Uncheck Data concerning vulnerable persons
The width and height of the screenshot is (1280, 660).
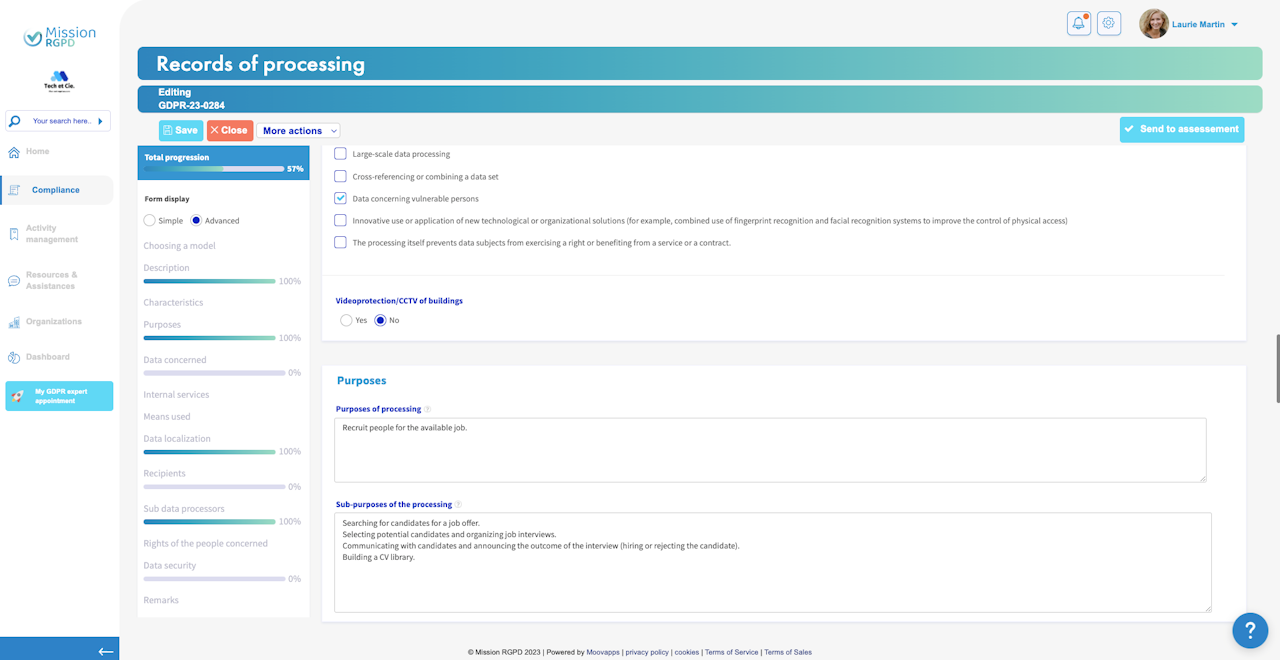340,198
